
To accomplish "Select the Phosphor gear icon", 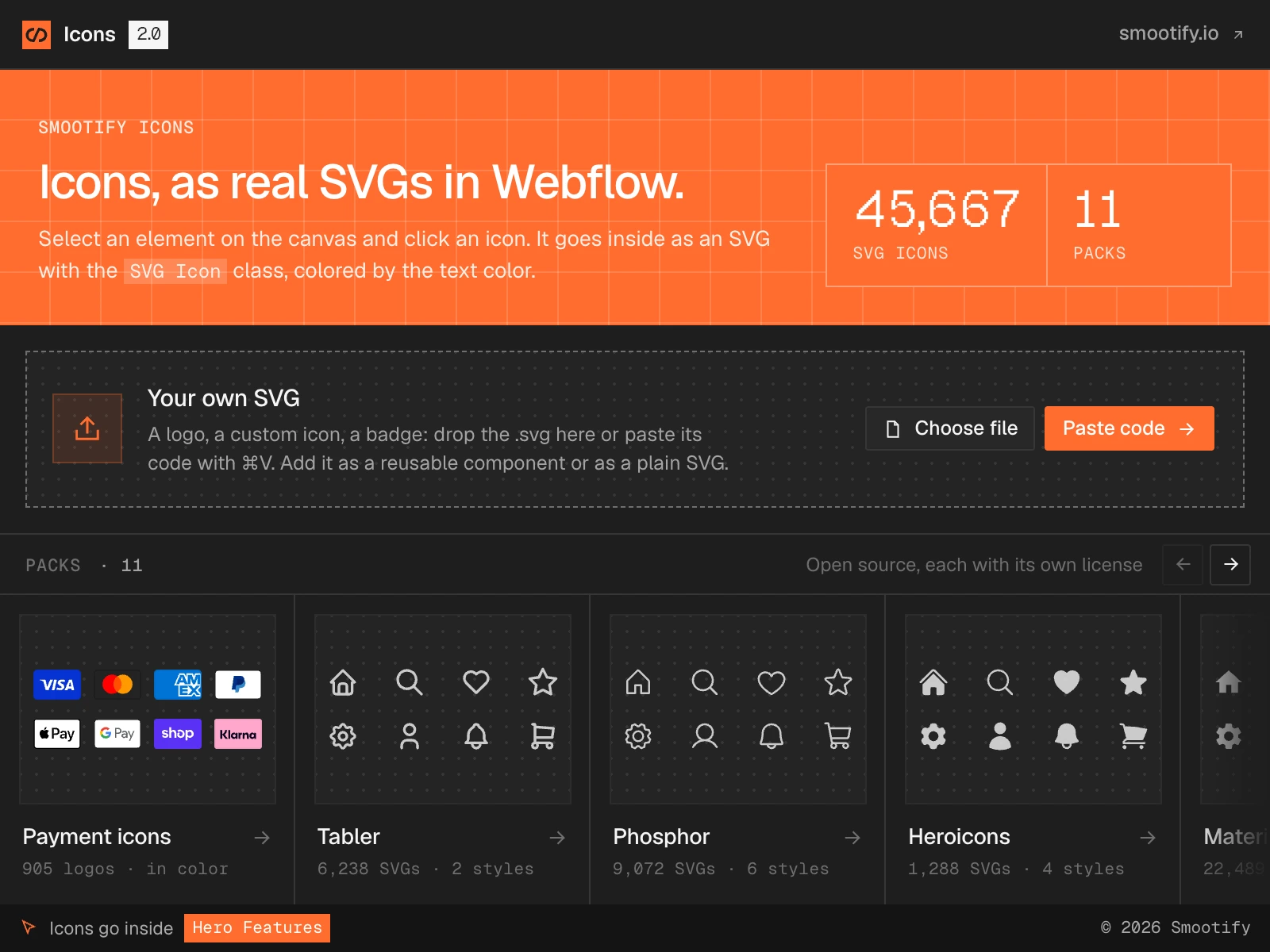I will (x=638, y=736).
